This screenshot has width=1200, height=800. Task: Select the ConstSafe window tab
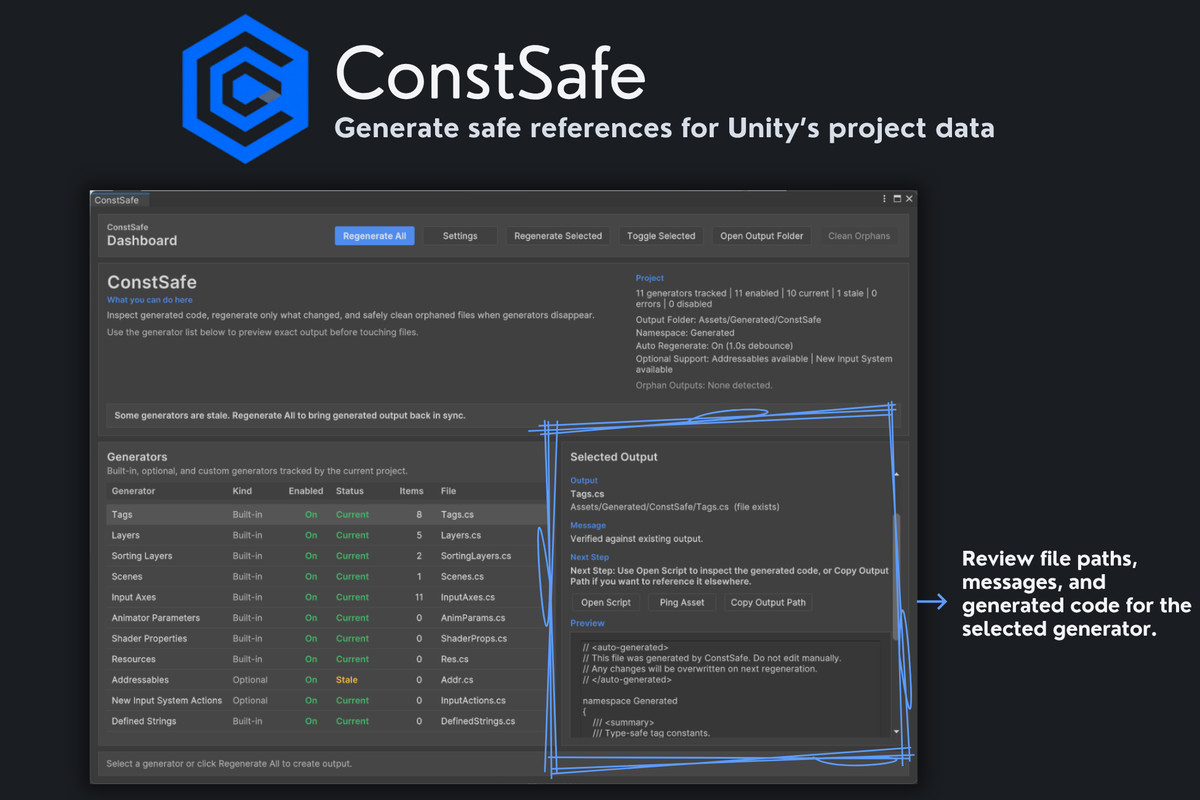click(x=116, y=200)
